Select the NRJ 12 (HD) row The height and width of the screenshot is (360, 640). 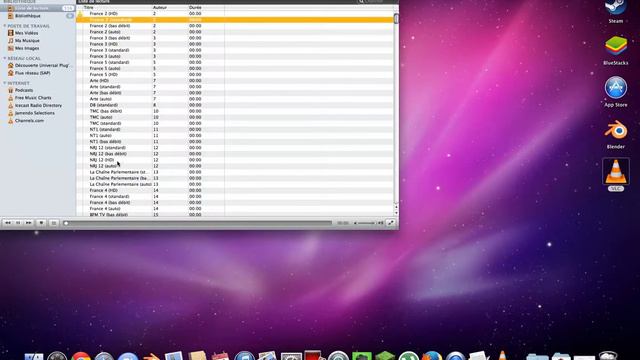(x=235, y=160)
